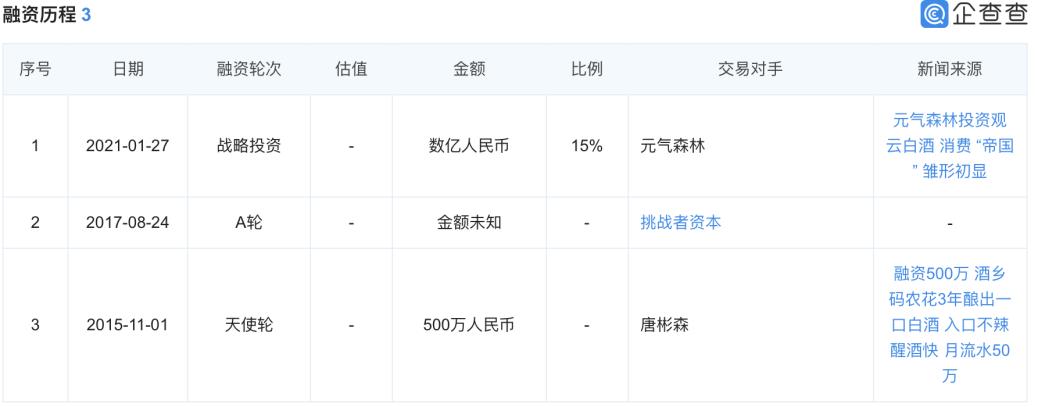Click the financing count number 3
Image resolution: width=1038 pixels, height=407 pixels.
(x=86, y=15)
